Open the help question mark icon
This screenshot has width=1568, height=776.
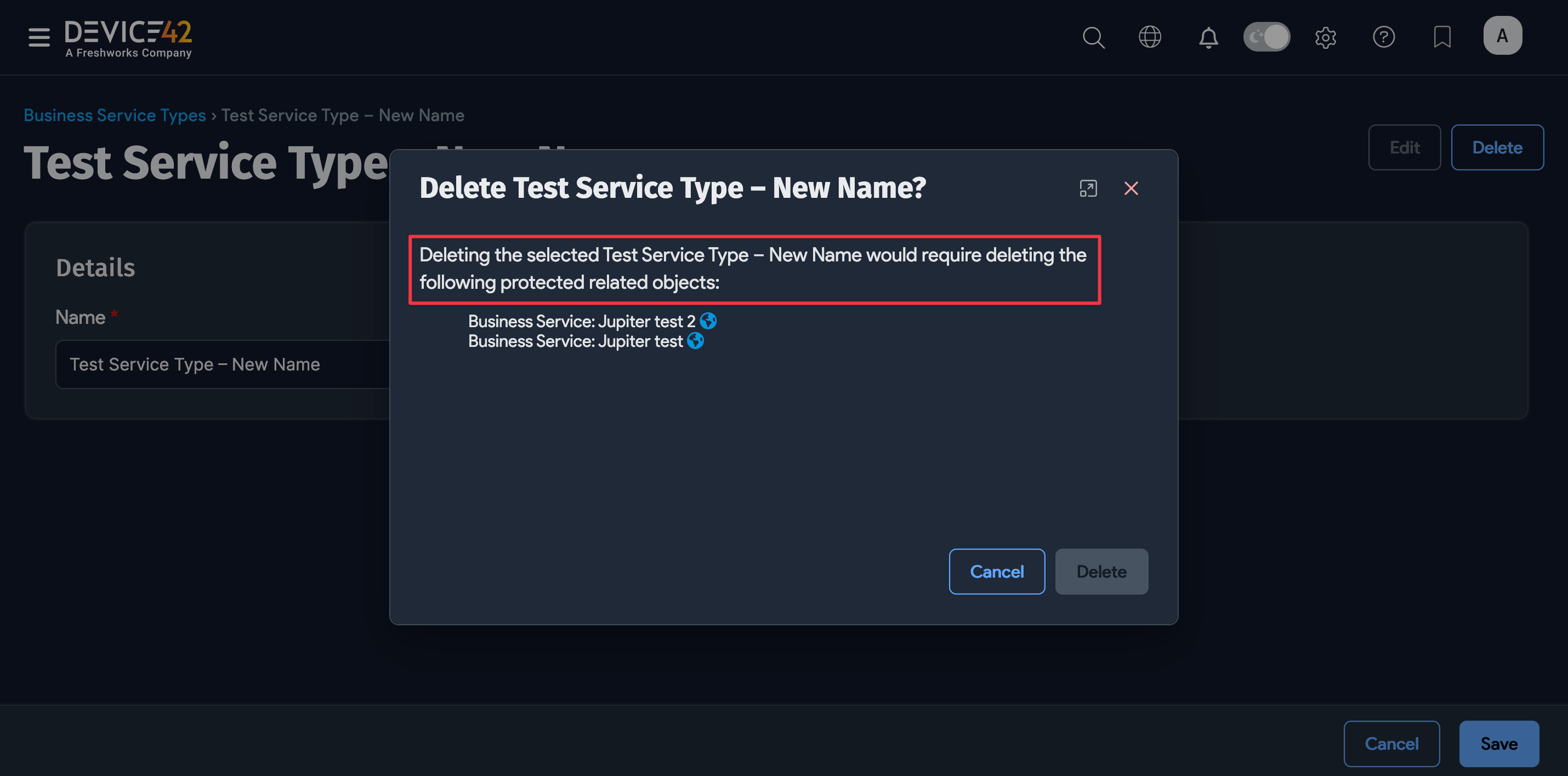[1384, 37]
